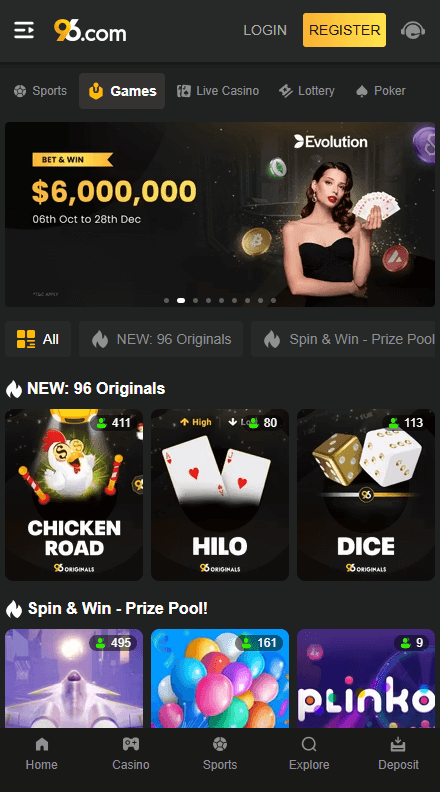Filter by Spin & Win - Prize Pool chip
This screenshot has height=792, width=440.
[x=343, y=339]
